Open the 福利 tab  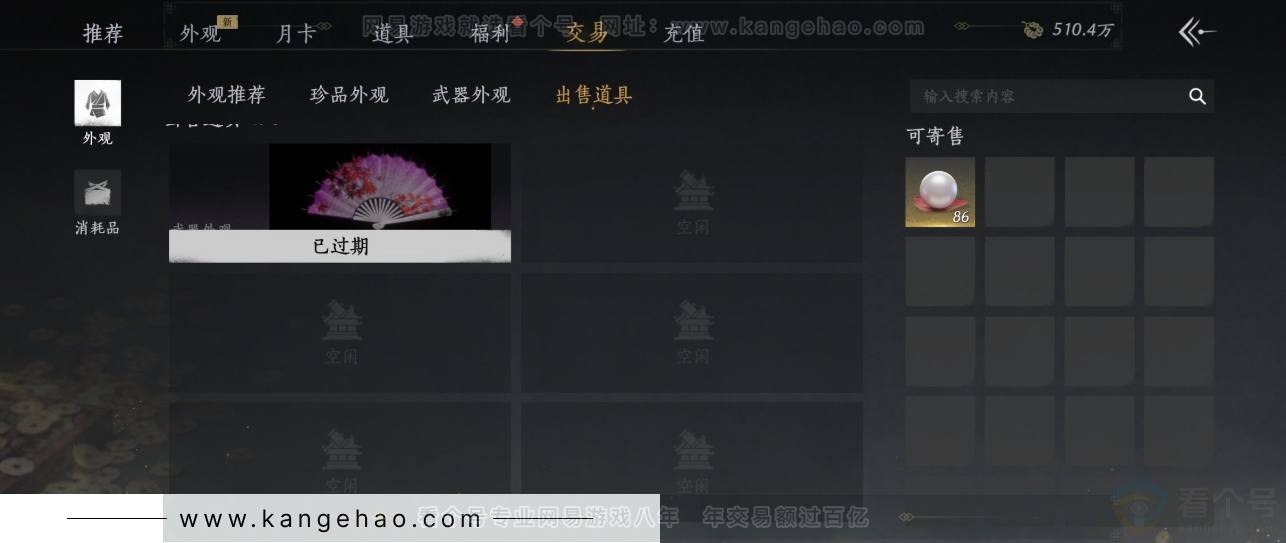pos(490,33)
